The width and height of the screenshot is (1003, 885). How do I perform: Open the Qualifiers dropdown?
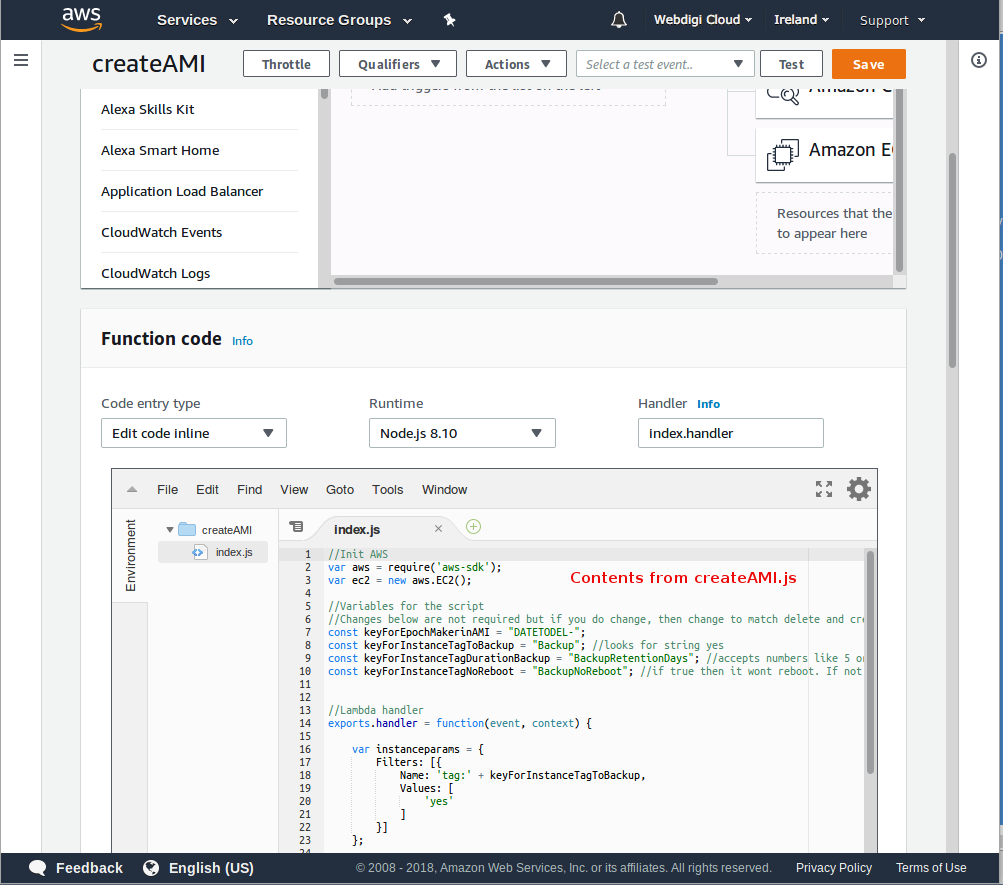tap(398, 64)
